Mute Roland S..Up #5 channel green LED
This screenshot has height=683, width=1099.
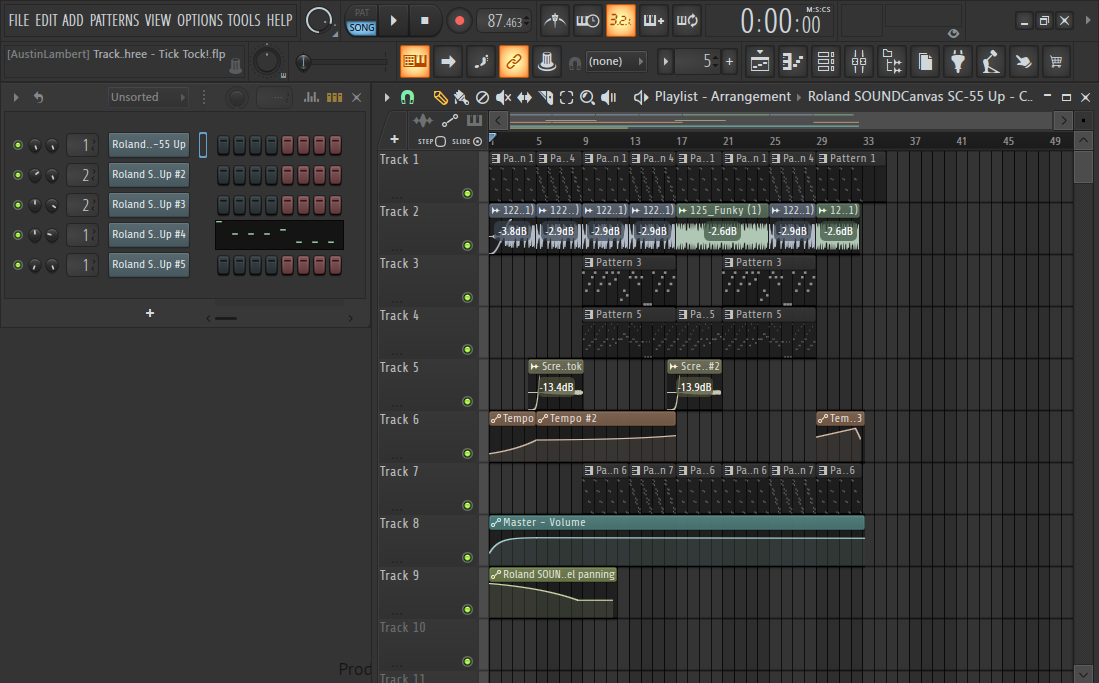18,265
